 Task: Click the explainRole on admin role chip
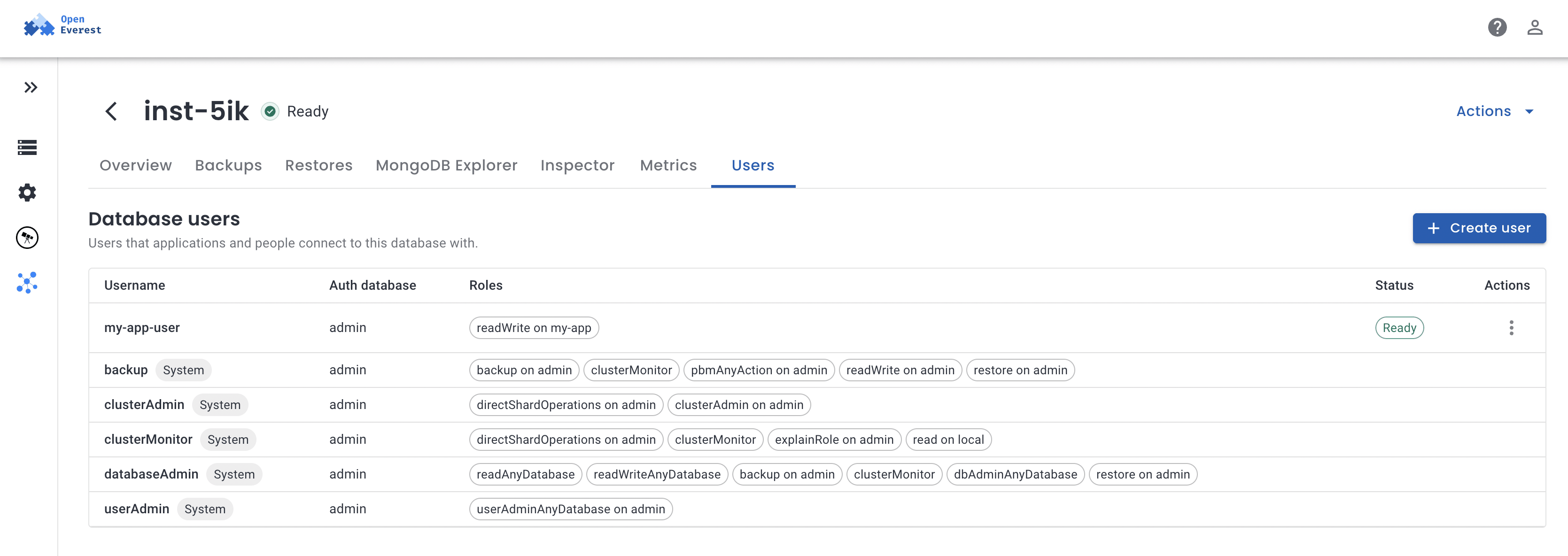[x=834, y=439]
